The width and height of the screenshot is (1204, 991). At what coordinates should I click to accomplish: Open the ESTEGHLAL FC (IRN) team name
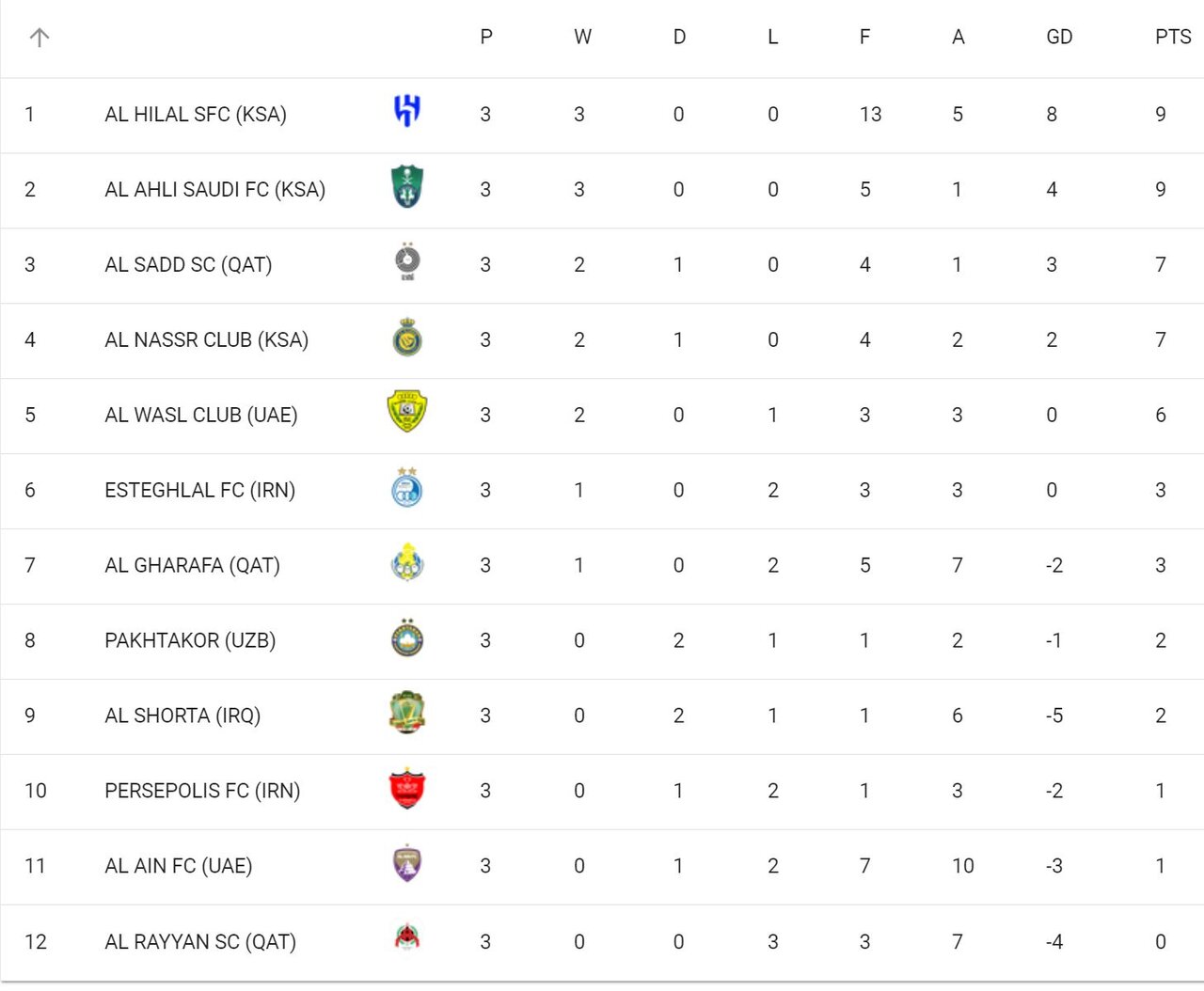click(199, 491)
